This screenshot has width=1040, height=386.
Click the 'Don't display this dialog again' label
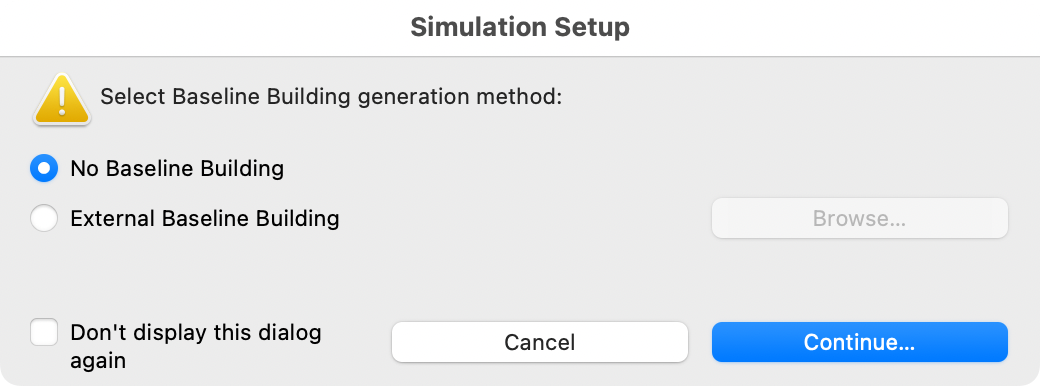(x=196, y=346)
